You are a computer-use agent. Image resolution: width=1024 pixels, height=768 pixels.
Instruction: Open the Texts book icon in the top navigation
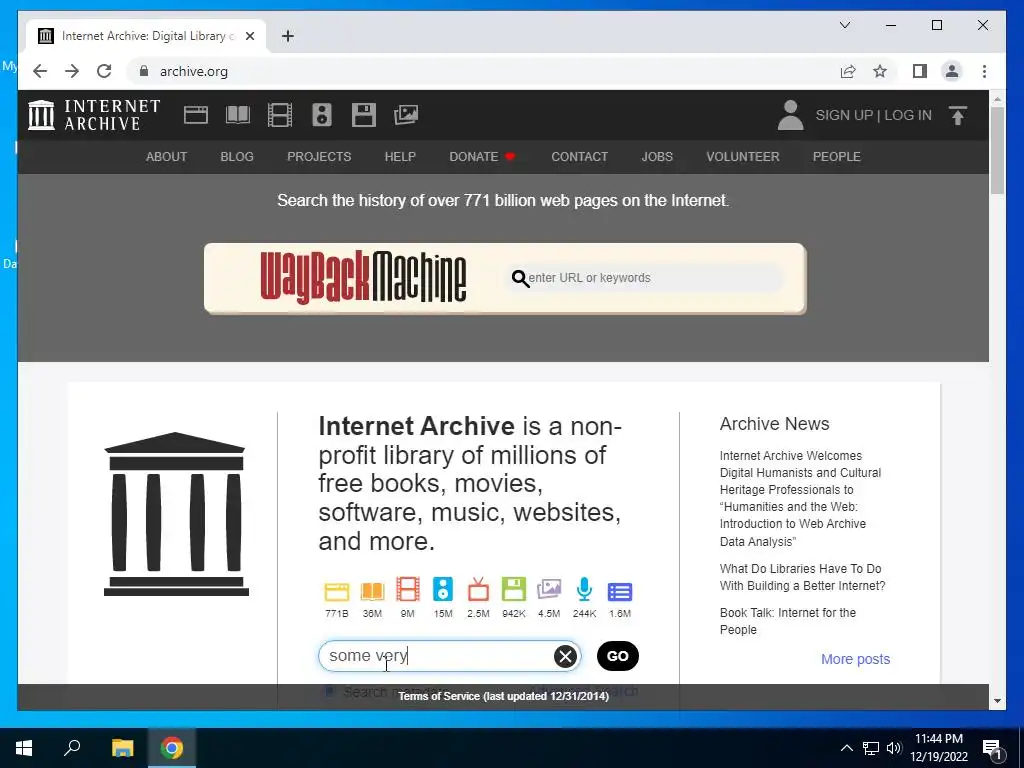(x=238, y=115)
